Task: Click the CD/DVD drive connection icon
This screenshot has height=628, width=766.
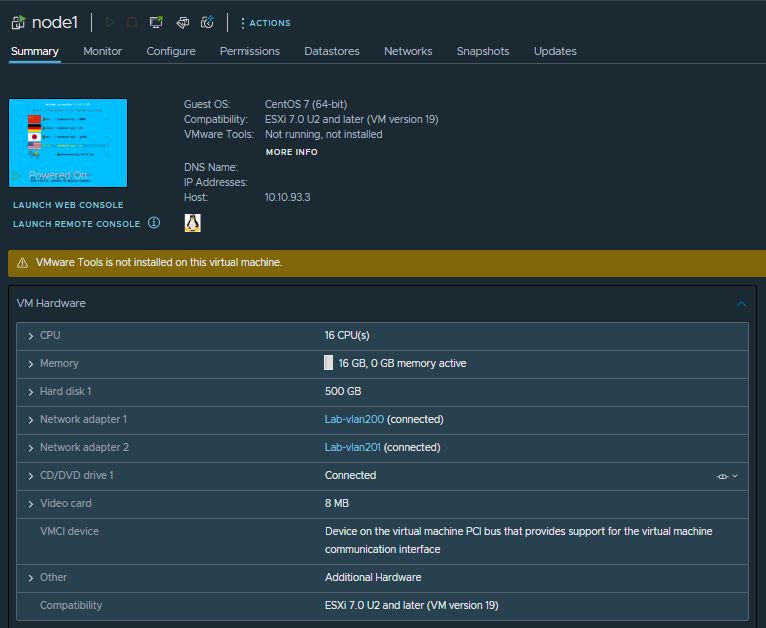Action: [723, 476]
